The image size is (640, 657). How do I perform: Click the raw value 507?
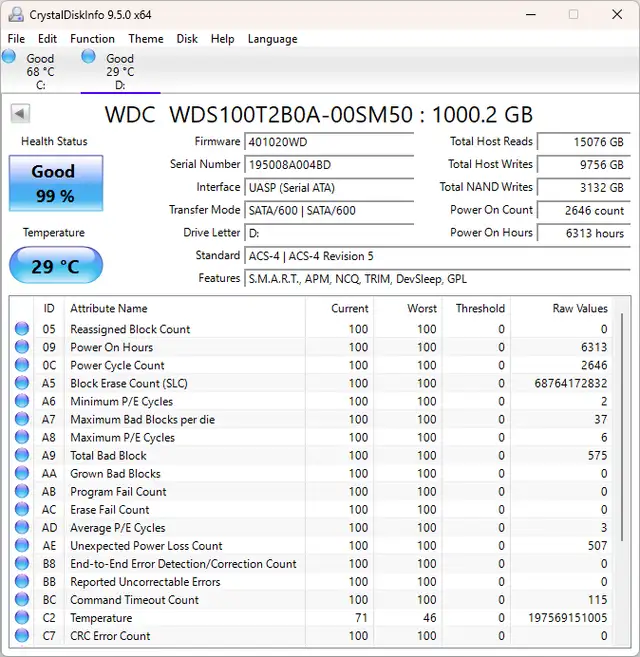coord(597,546)
